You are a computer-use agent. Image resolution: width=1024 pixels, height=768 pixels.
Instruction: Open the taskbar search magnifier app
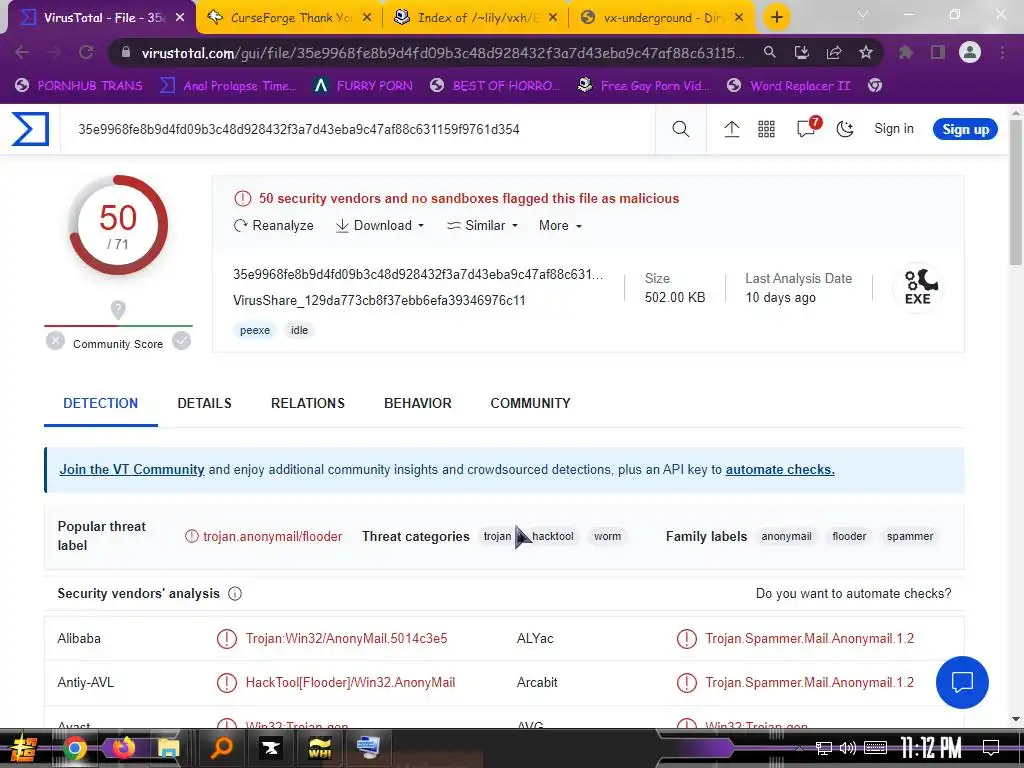coord(221,748)
